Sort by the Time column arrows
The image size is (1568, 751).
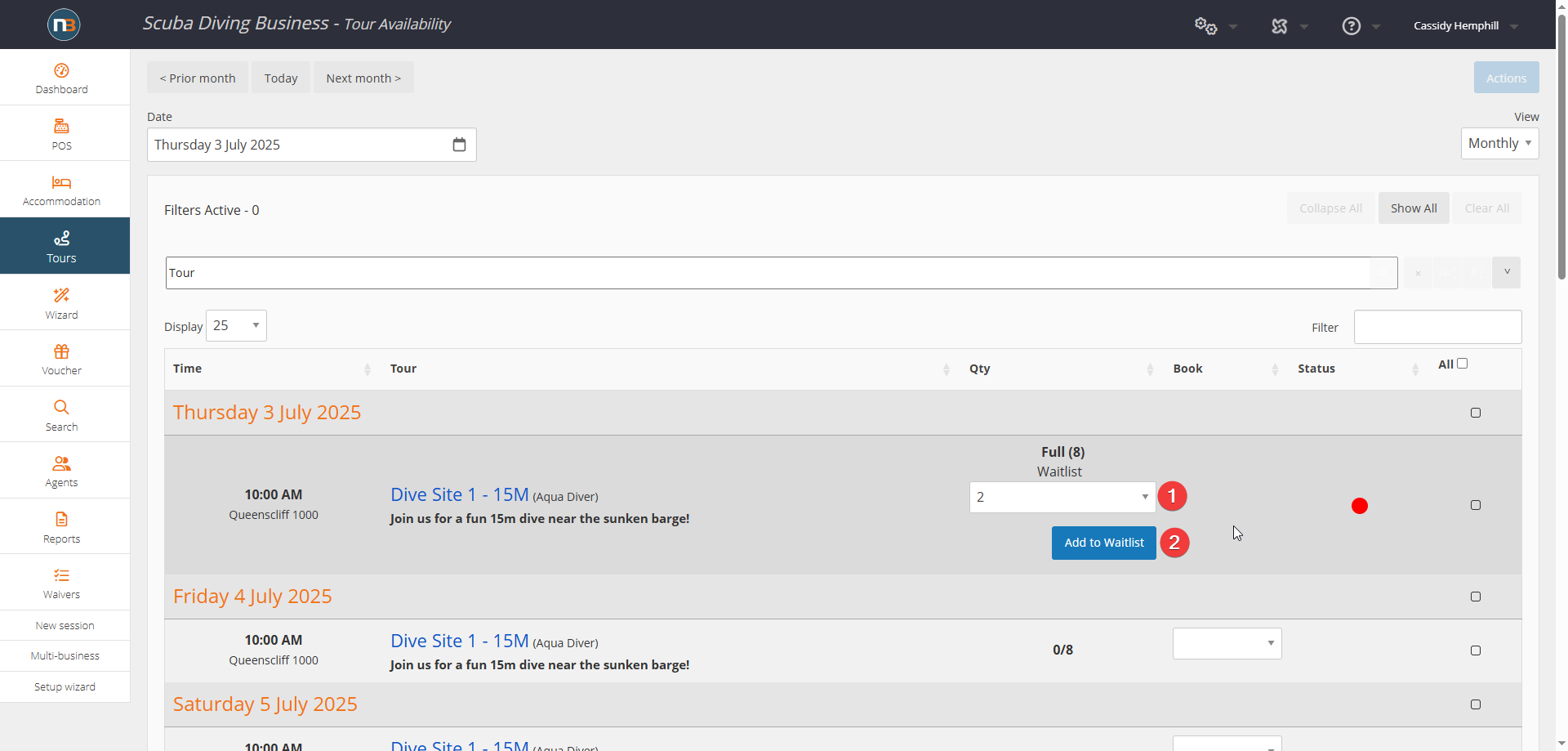pyautogui.click(x=367, y=369)
